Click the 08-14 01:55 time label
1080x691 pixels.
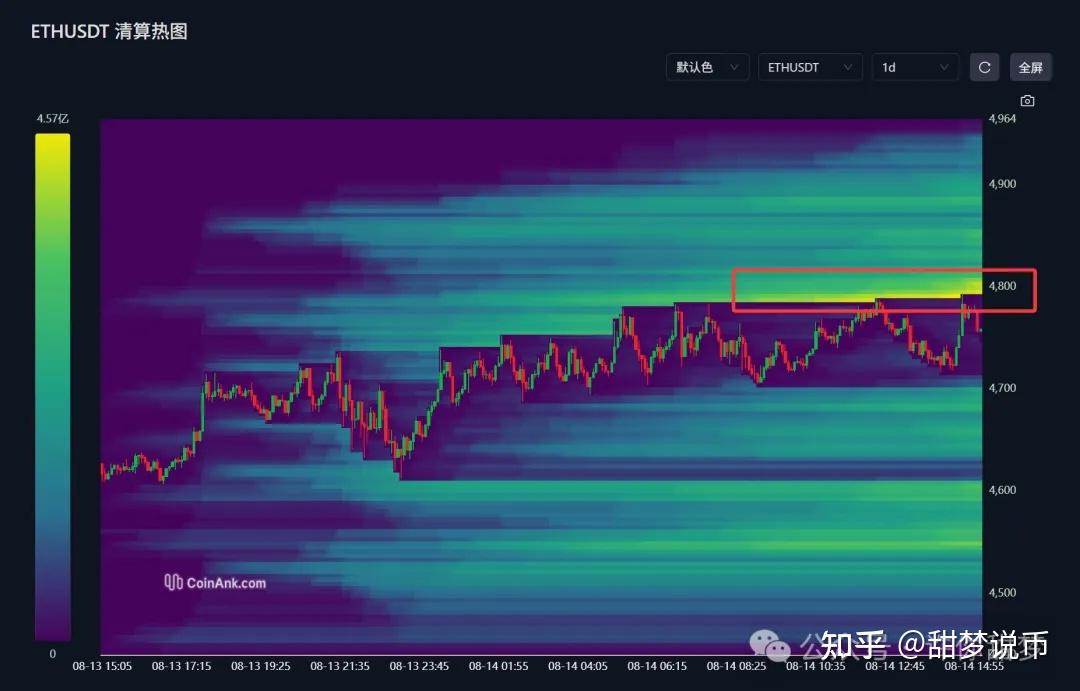498,666
